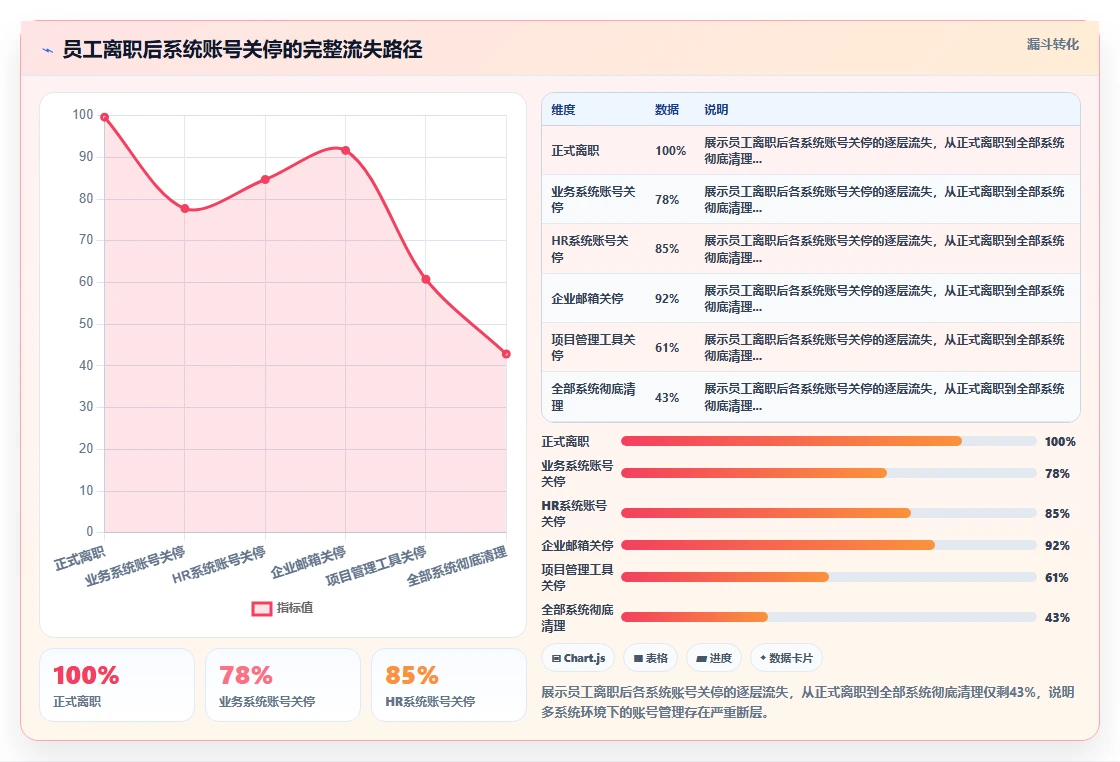
Task: Click the 85% HR系统账号关停 stat card
Action: point(449,685)
